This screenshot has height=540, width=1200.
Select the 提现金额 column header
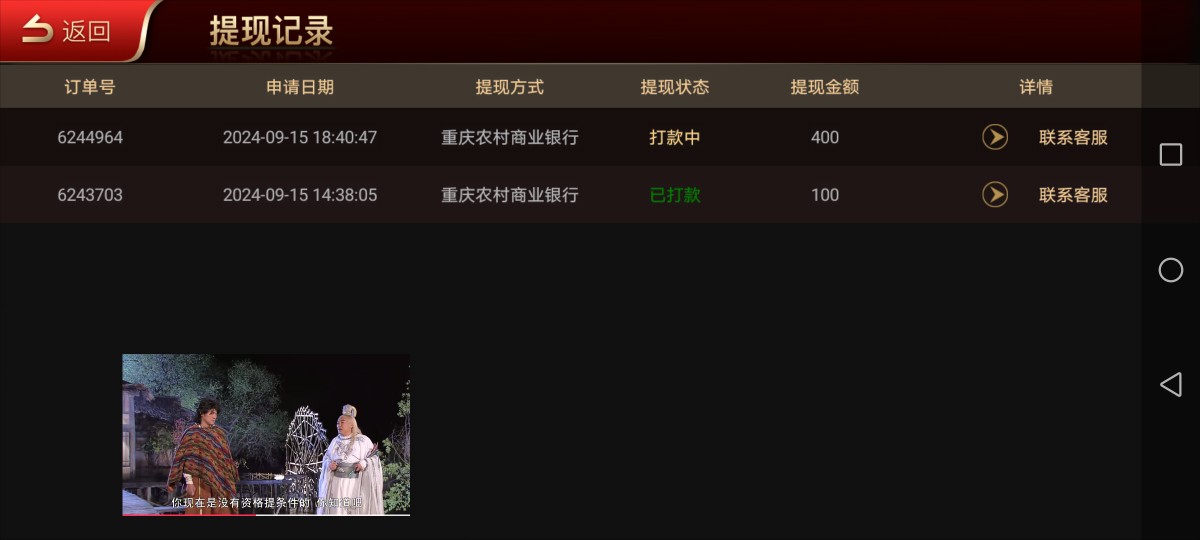point(825,87)
